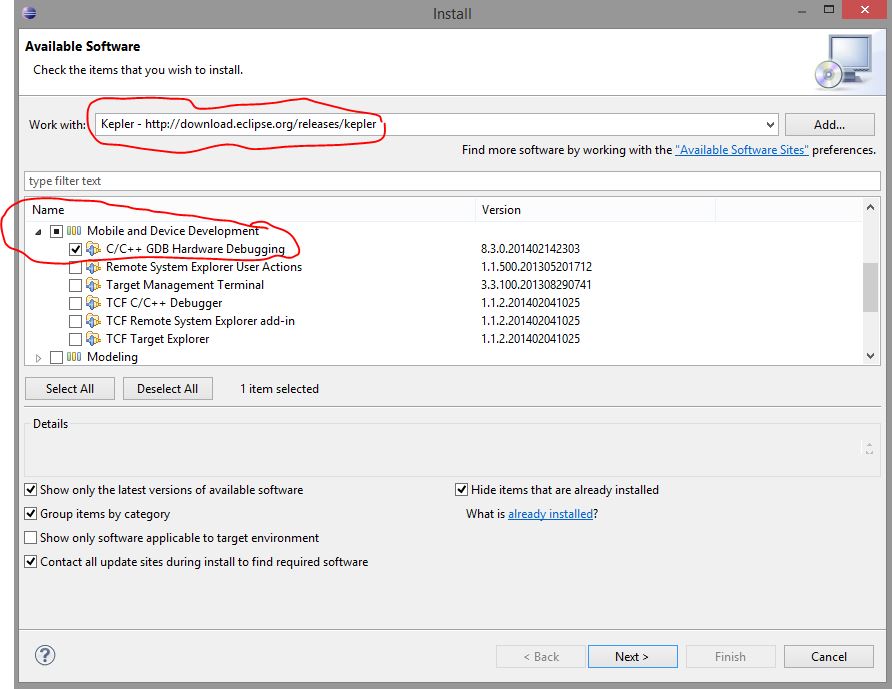This screenshot has height=689, width=892.
Task: Maximize the Install window
Action: click(829, 10)
